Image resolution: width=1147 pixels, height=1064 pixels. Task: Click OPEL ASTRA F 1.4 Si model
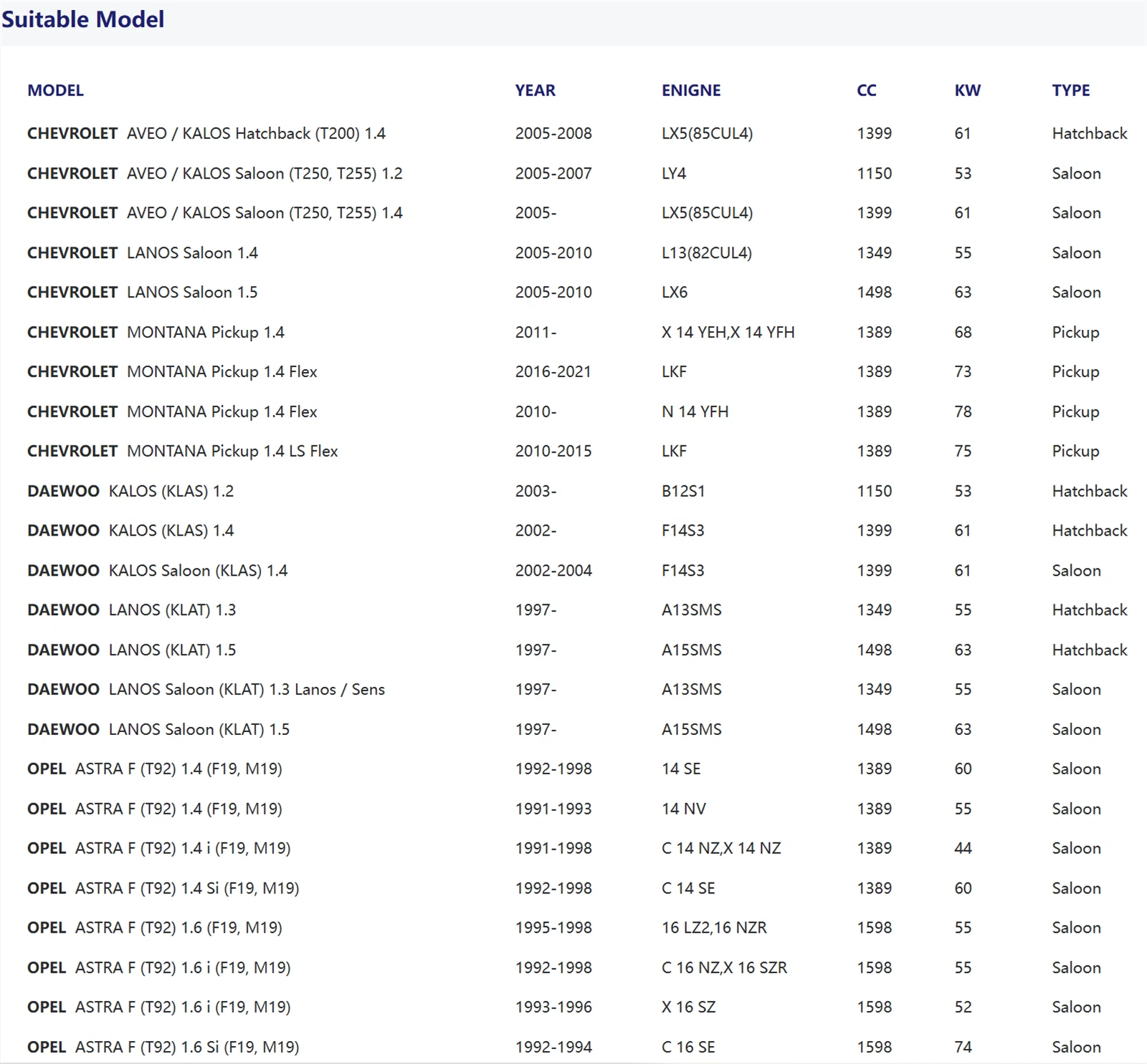coord(163,888)
